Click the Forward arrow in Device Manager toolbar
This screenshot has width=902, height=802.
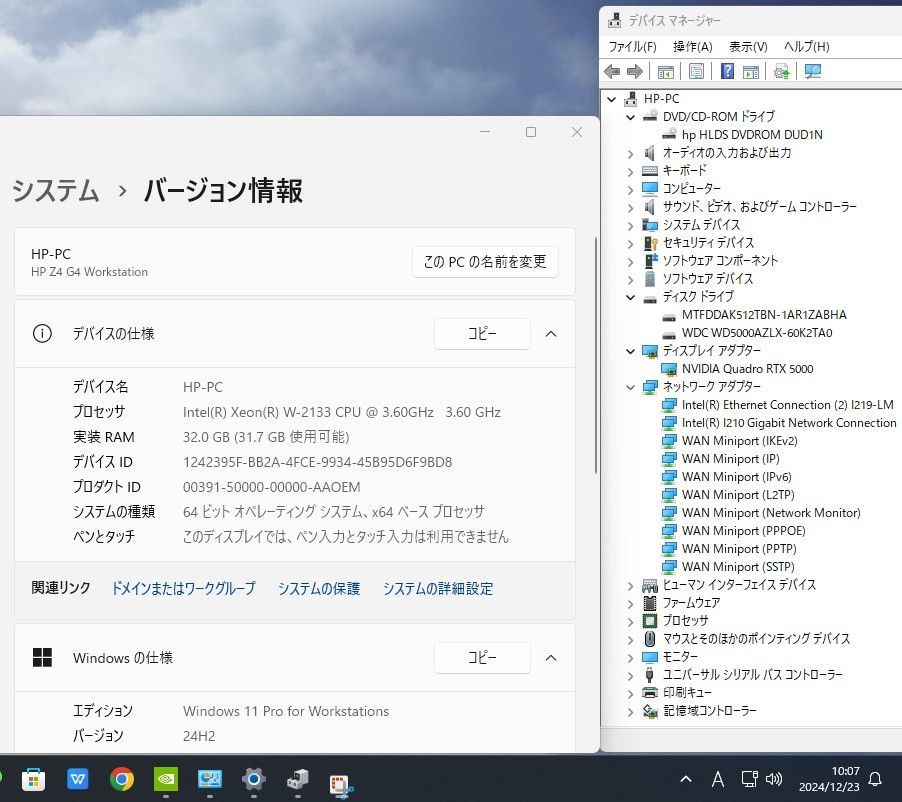[x=635, y=71]
